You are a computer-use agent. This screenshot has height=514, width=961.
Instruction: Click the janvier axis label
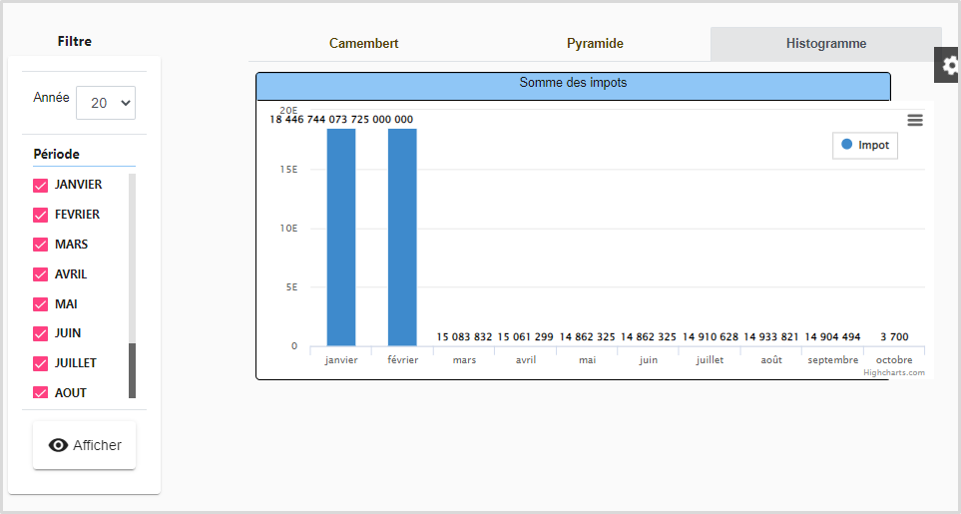pyautogui.click(x=341, y=360)
